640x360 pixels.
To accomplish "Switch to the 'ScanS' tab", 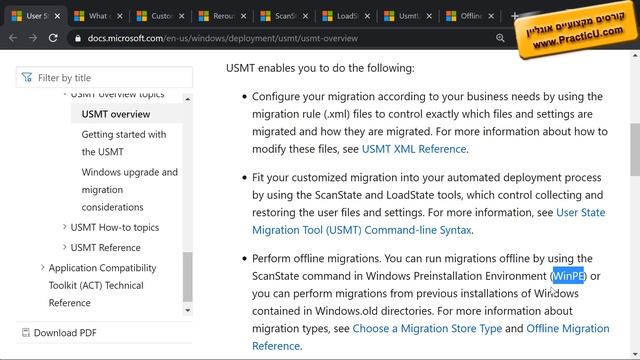I will point(283,16).
